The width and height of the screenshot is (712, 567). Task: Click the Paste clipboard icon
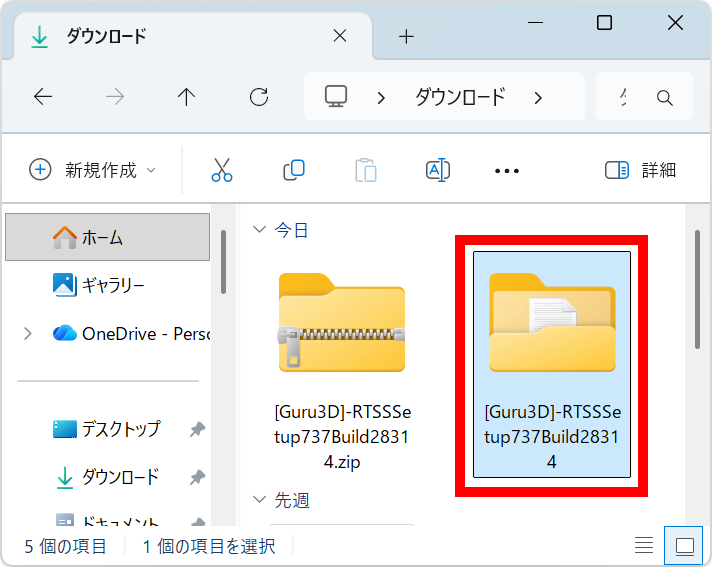366,170
